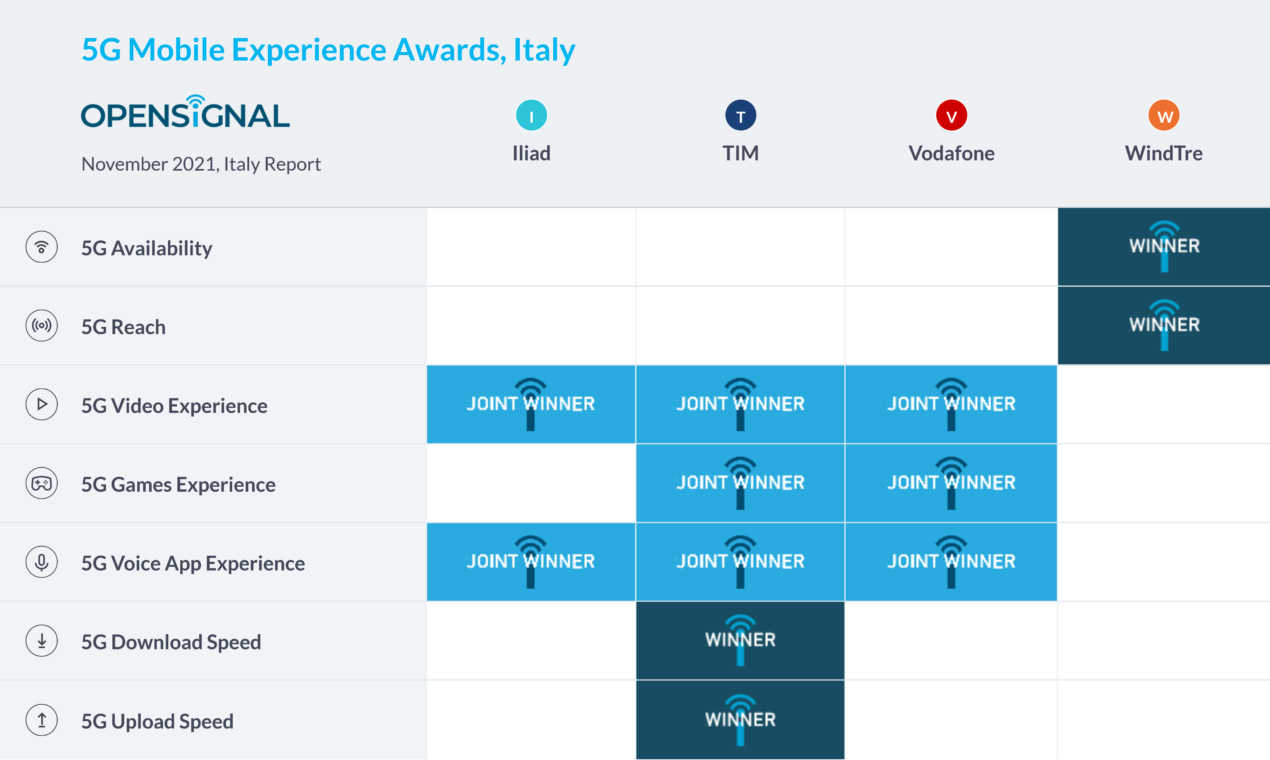
Task: Click the WindTre orange circle icon
Action: tap(1164, 116)
